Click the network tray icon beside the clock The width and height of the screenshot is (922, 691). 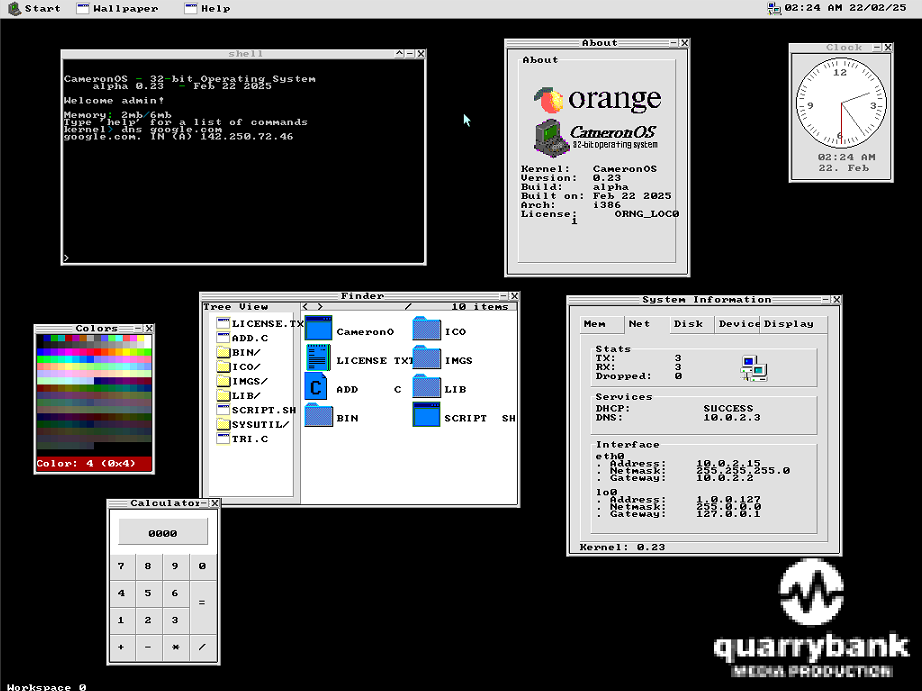(x=774, y=8)
